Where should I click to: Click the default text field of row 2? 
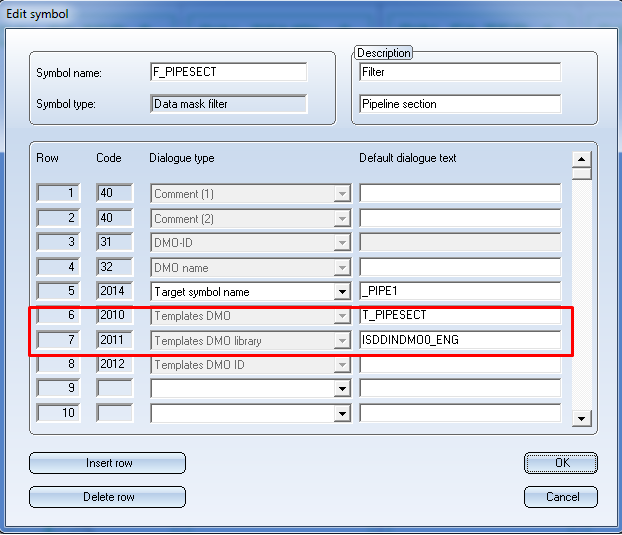pyautogui.click(x=460, y=218)
